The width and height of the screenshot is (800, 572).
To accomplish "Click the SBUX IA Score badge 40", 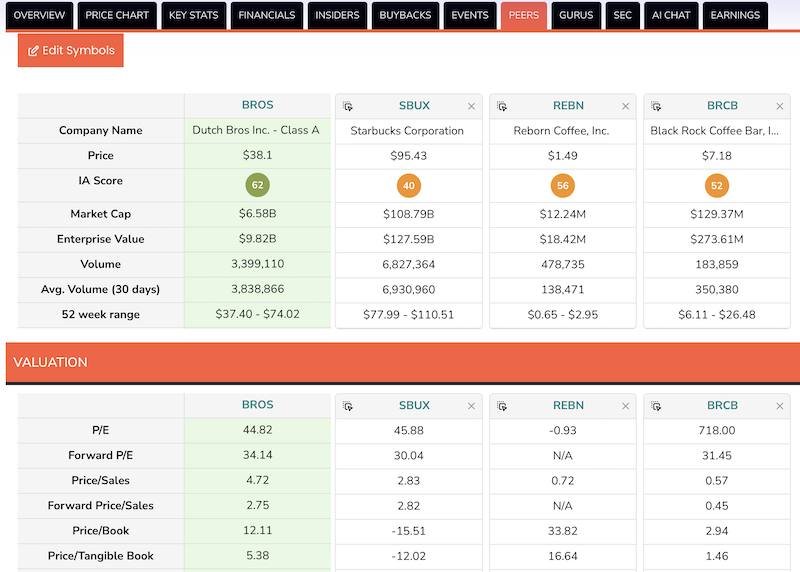I will pyautogui.click(x=409, y=186).
